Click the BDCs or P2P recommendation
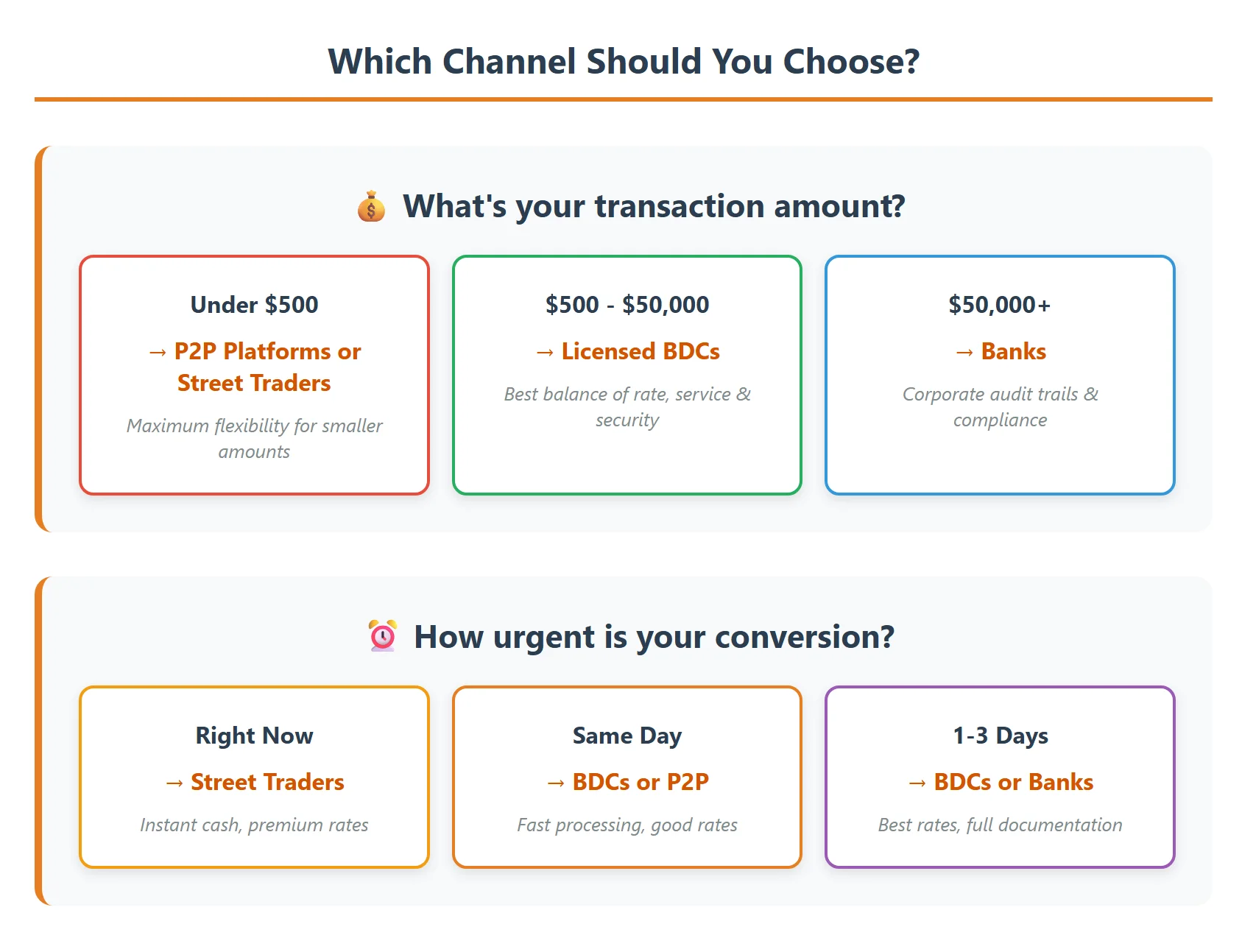The height and width of the screenshot is (952, 1242). pyautogui.click(x=627, y=782)
